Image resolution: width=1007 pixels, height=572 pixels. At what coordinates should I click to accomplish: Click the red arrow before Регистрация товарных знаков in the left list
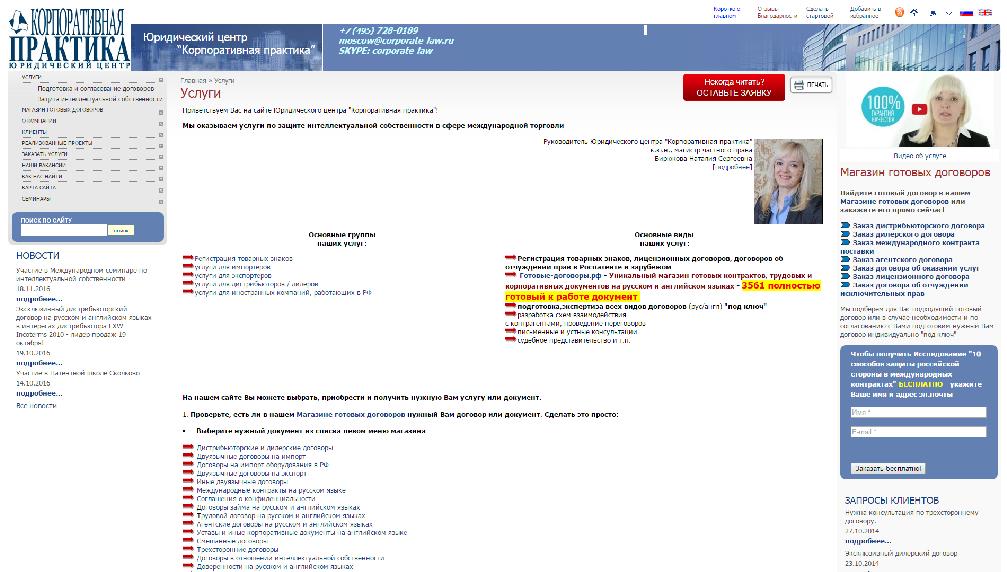pos(188,258)
